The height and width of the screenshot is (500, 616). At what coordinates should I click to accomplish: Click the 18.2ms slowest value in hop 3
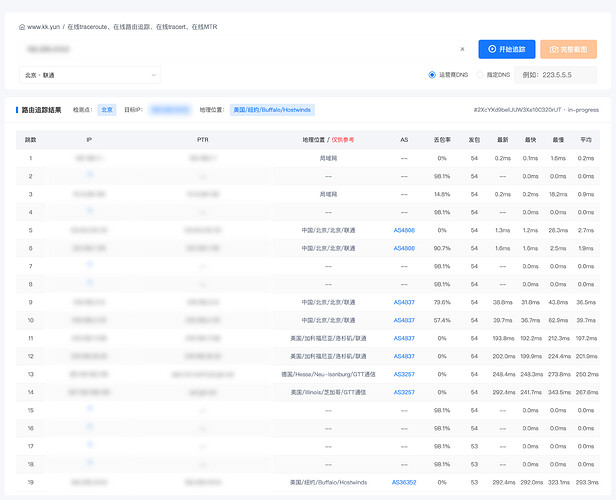pyautogui.click(x=558, y=194)
